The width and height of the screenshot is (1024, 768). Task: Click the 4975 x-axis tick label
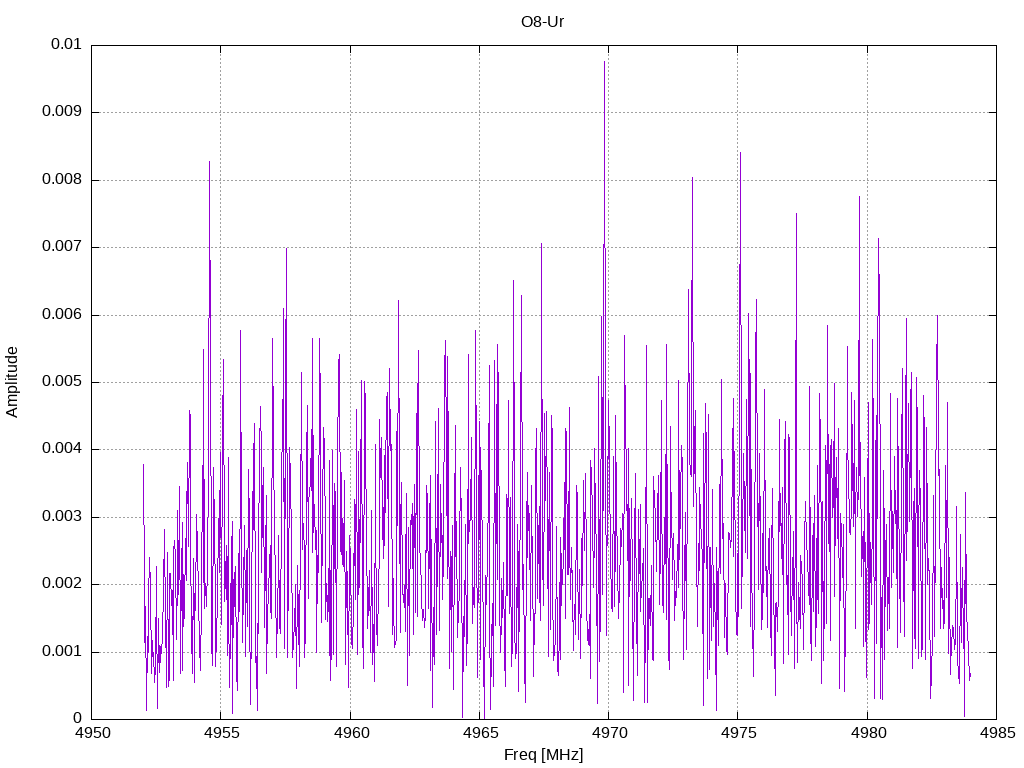click(739, 733)
